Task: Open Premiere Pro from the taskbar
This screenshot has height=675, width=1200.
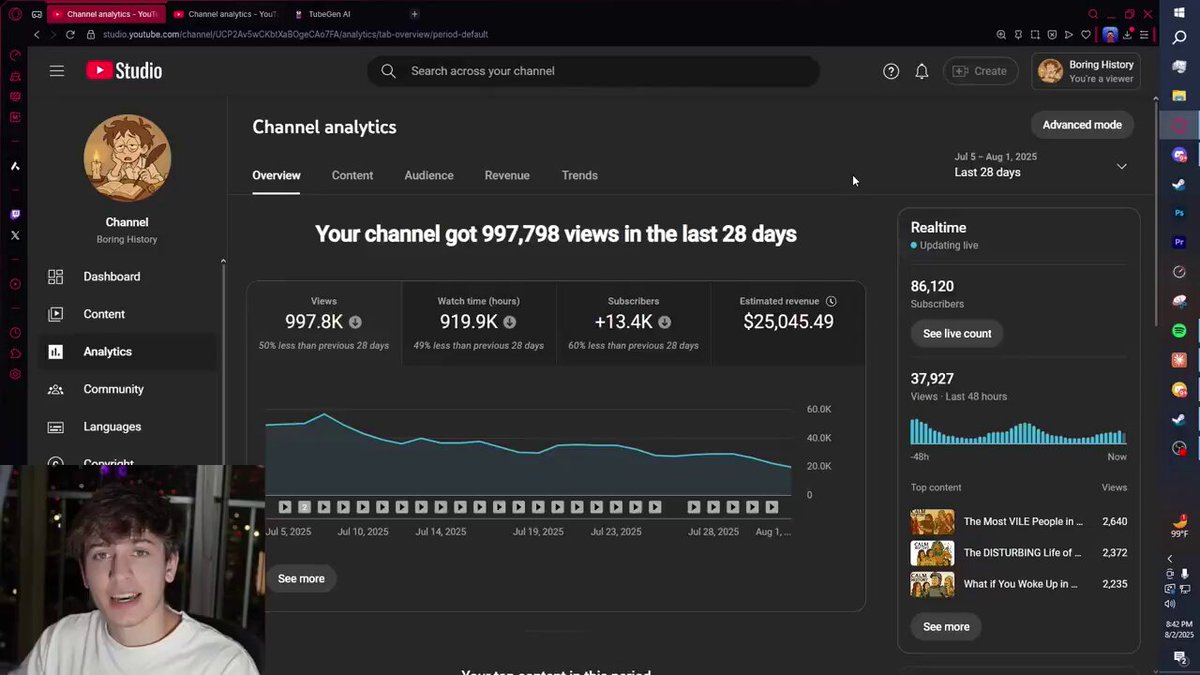Action: point(1180,242)
